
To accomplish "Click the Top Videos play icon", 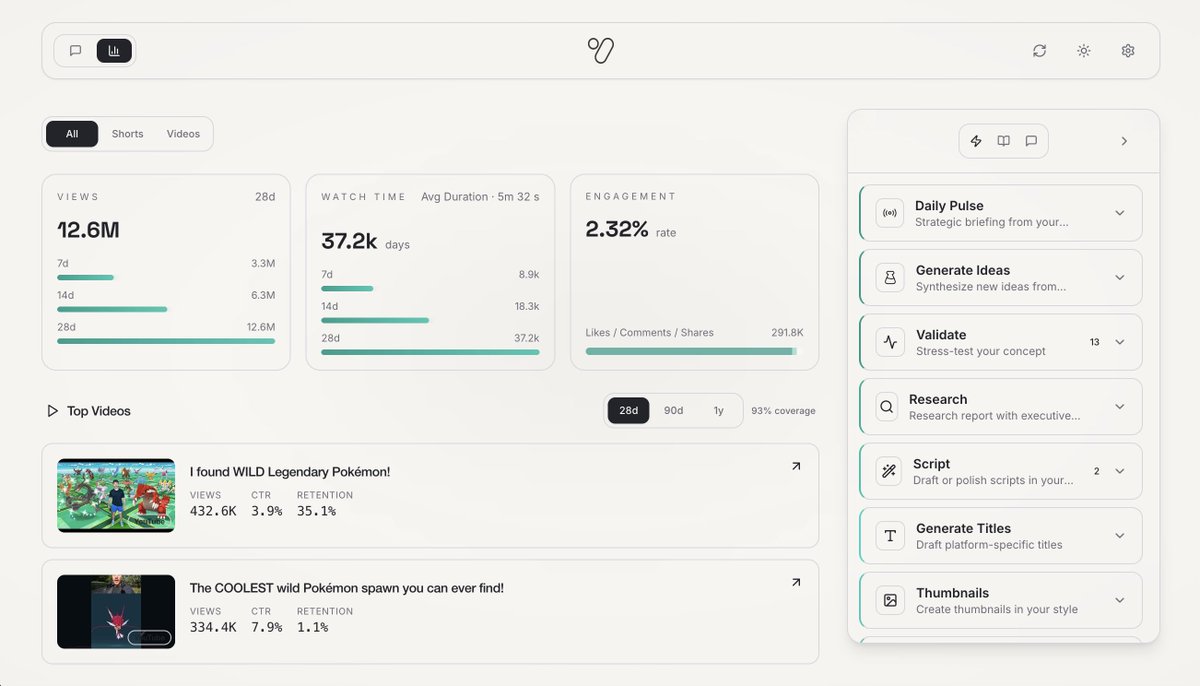I will coord(52,411).
